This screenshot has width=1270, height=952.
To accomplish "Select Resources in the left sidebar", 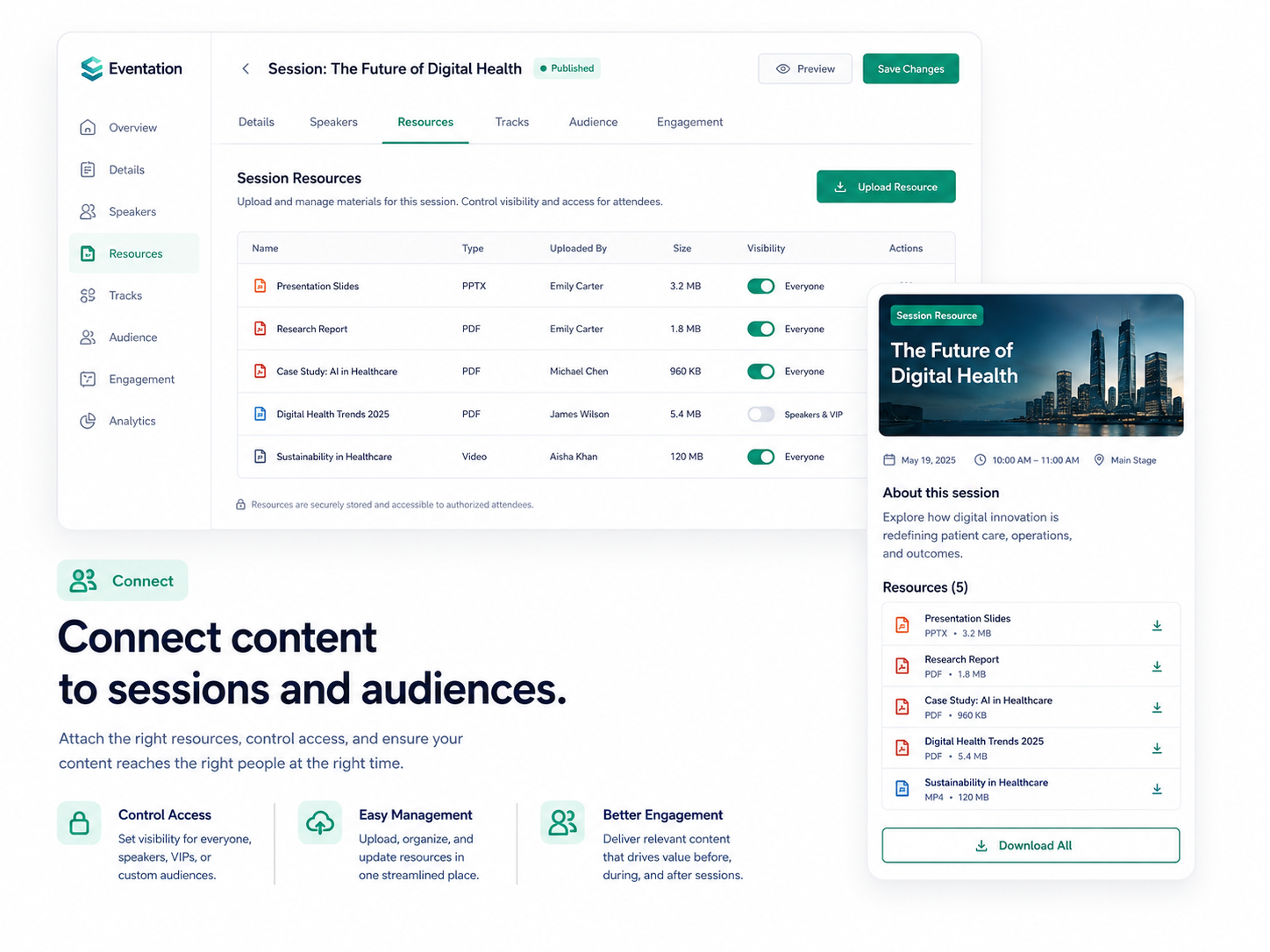I will pos(133,253).
